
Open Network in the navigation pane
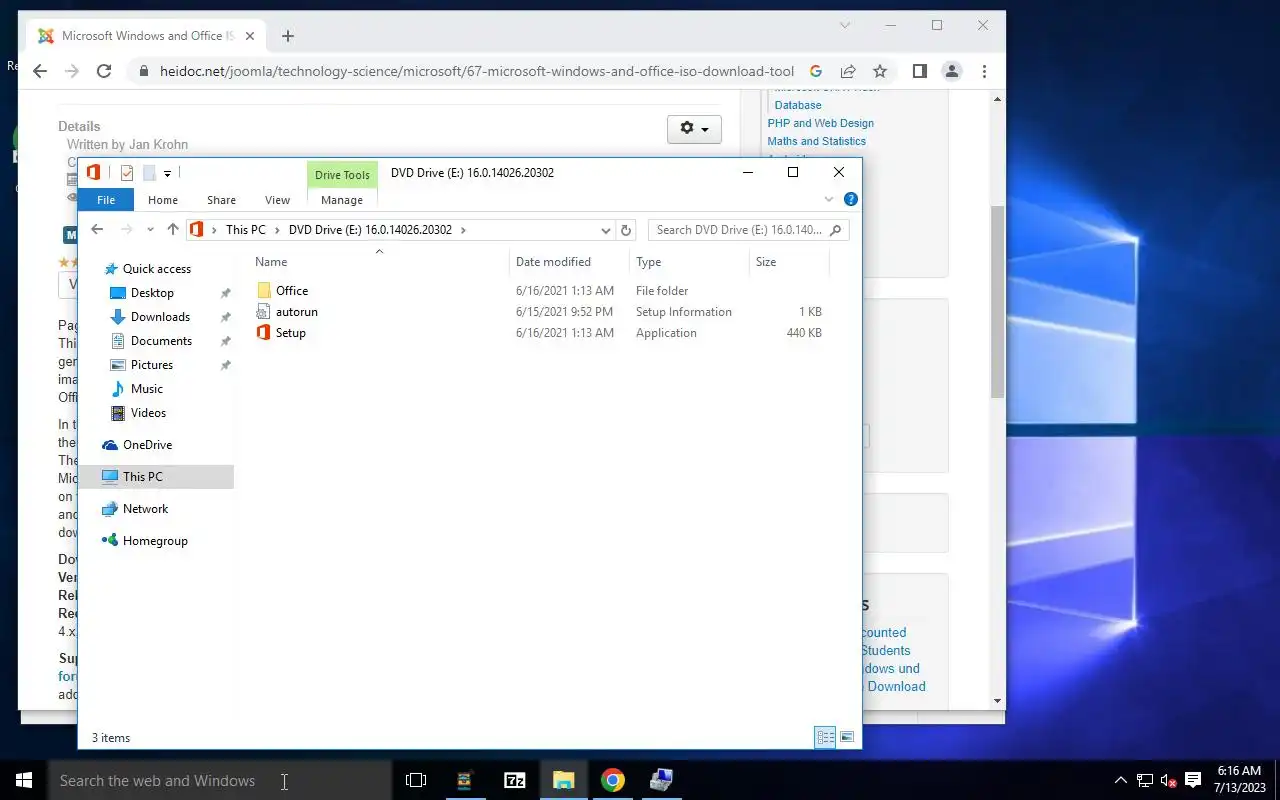coord(145,509)
